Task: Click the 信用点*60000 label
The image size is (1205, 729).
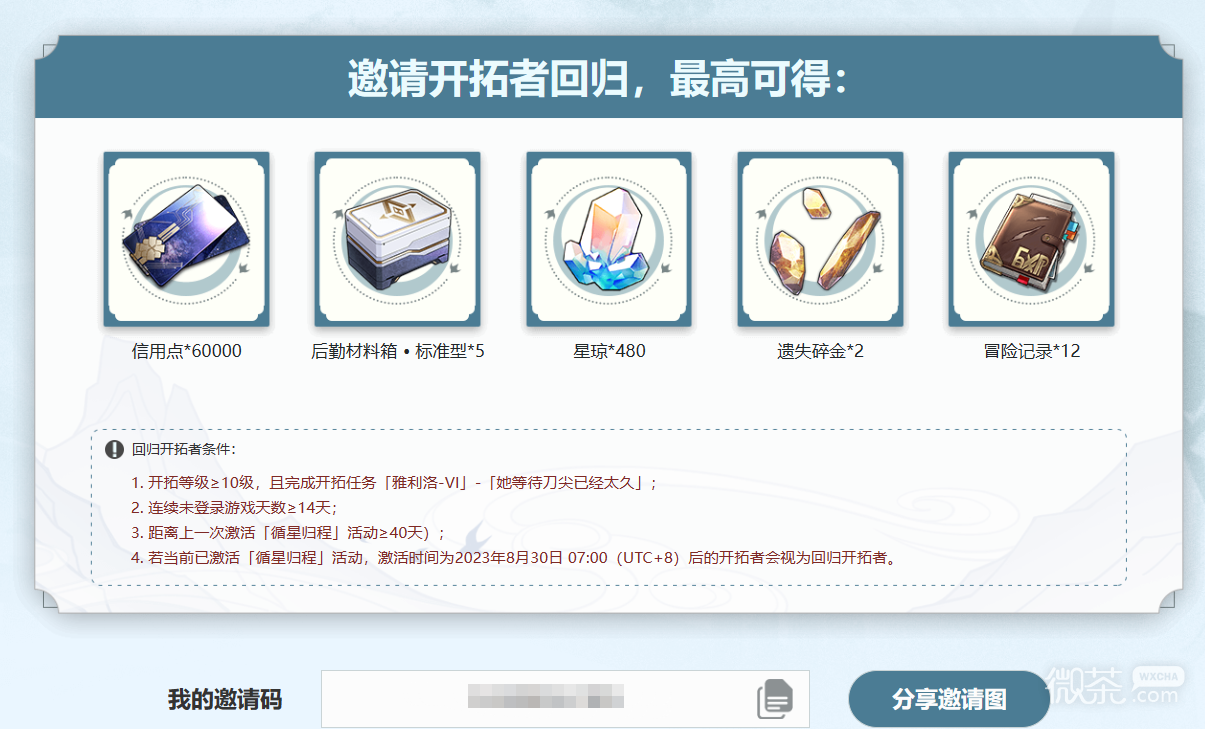Action: click(x=187, y=351)
